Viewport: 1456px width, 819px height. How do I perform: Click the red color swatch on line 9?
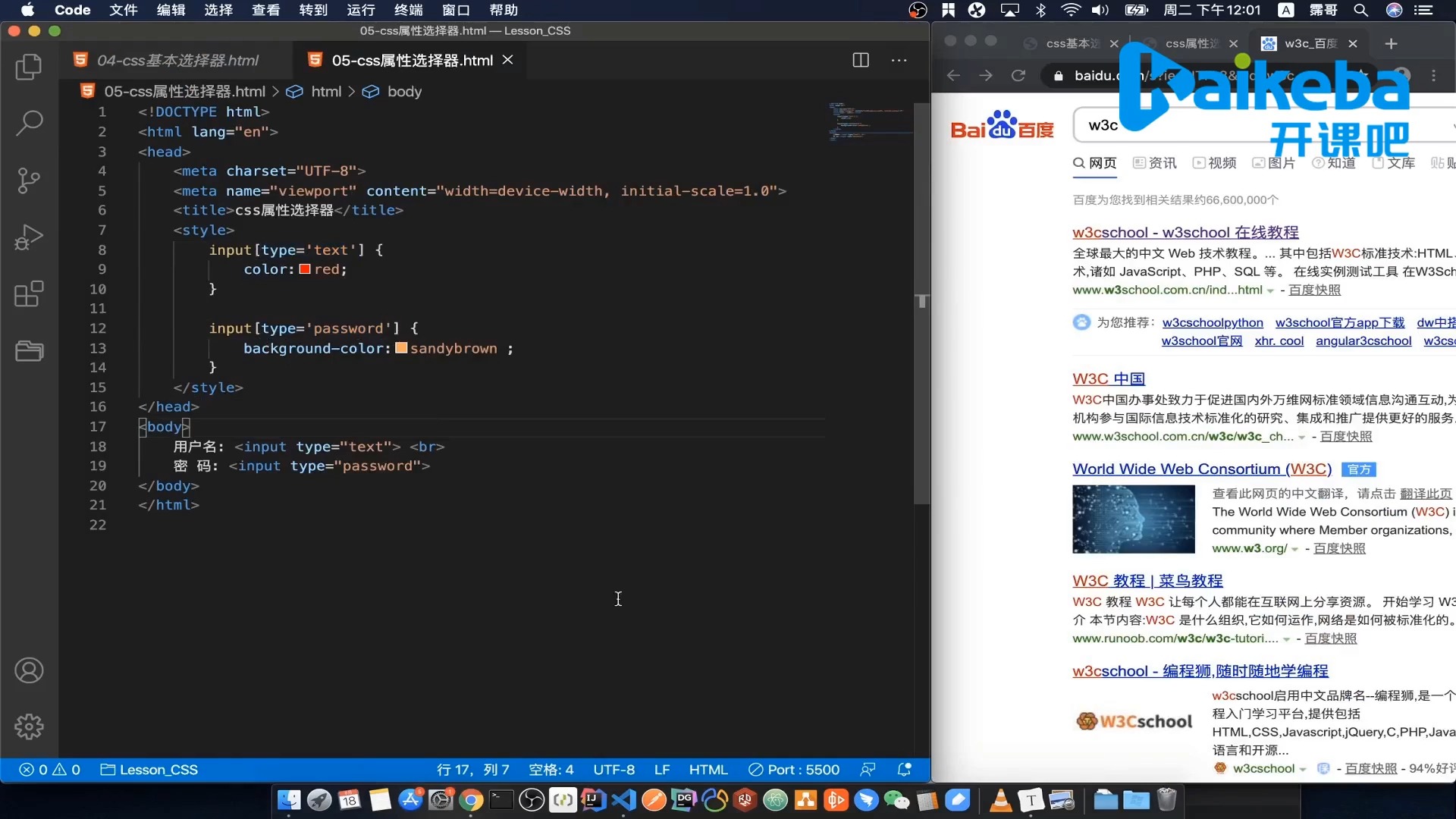(x=305, y=269)
